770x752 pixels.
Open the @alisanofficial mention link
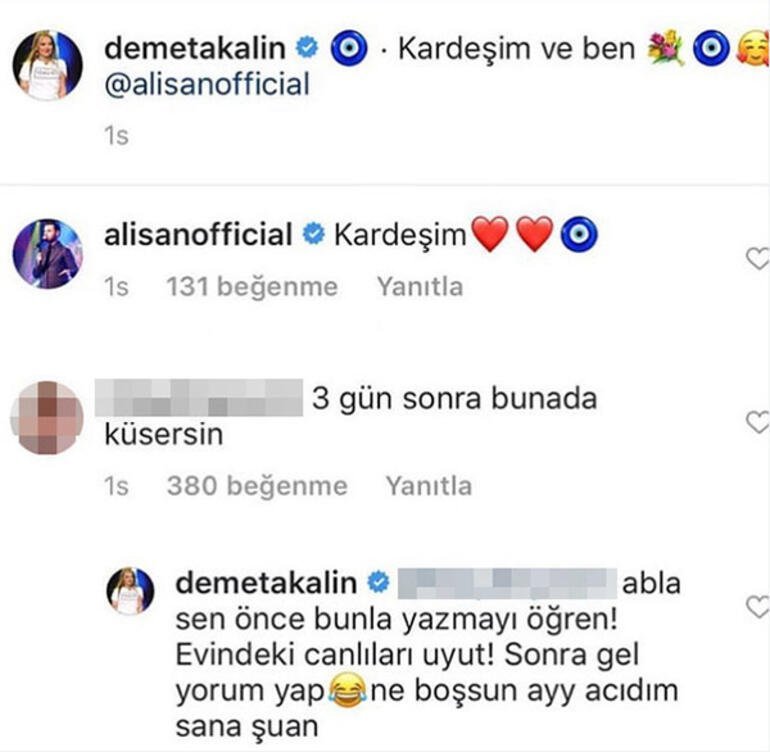click(207, 84)
